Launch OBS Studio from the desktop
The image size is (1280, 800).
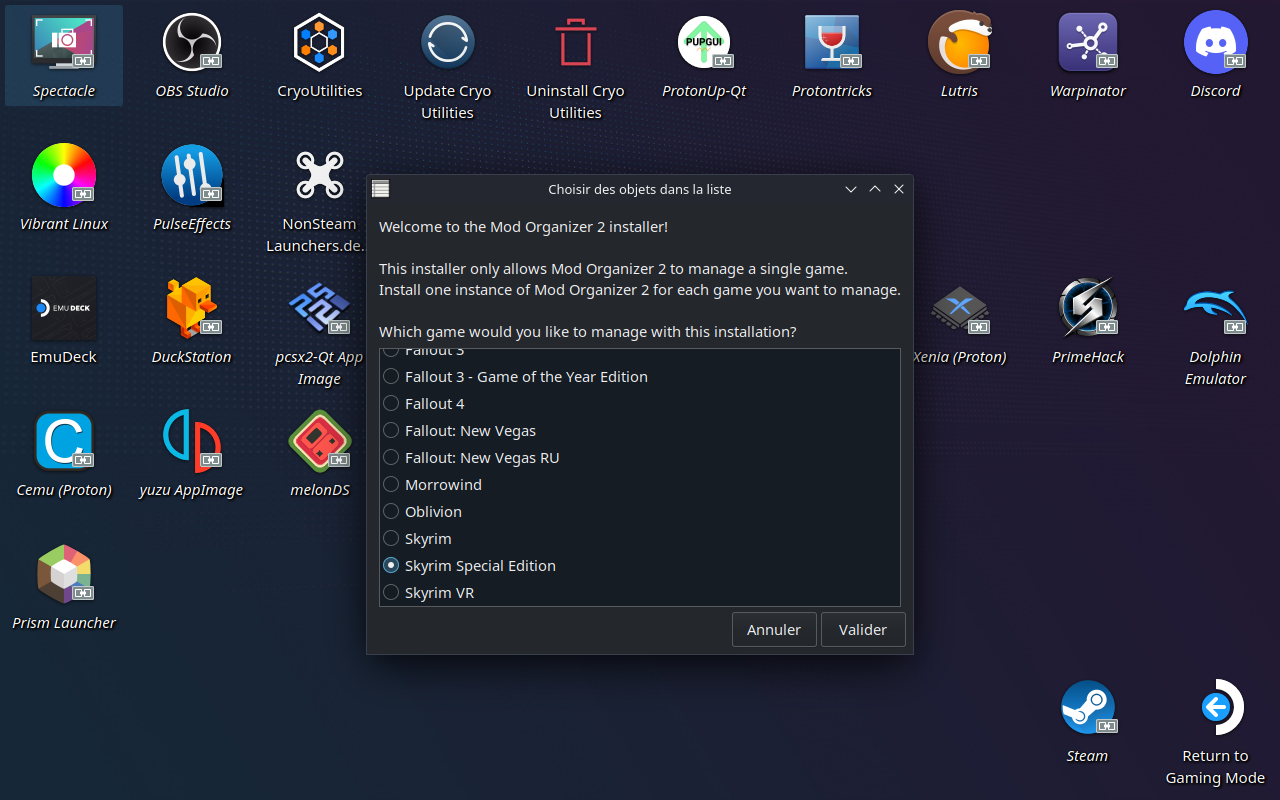tap(192, 42)
